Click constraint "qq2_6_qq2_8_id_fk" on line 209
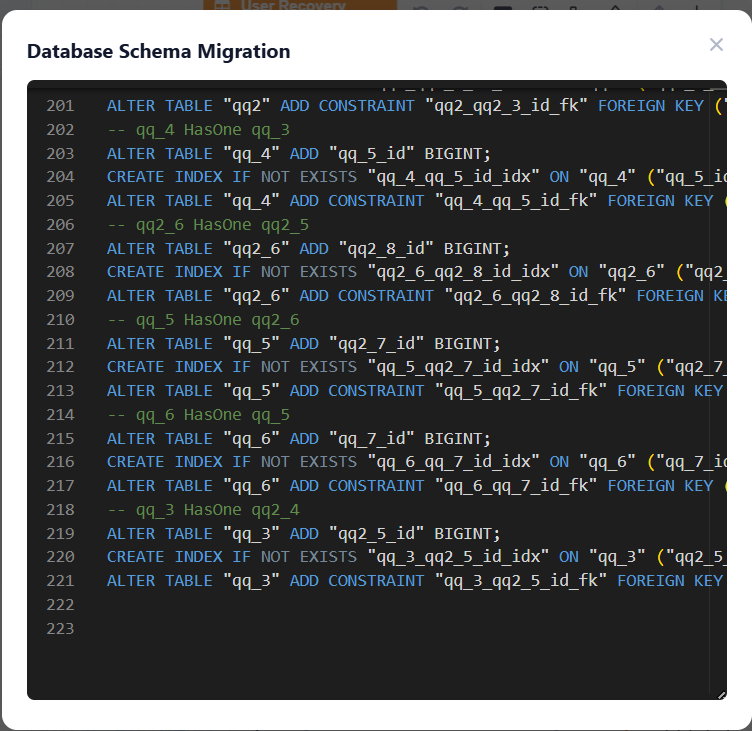Screen dimensions: 752x731 click(x=535, y=295)
